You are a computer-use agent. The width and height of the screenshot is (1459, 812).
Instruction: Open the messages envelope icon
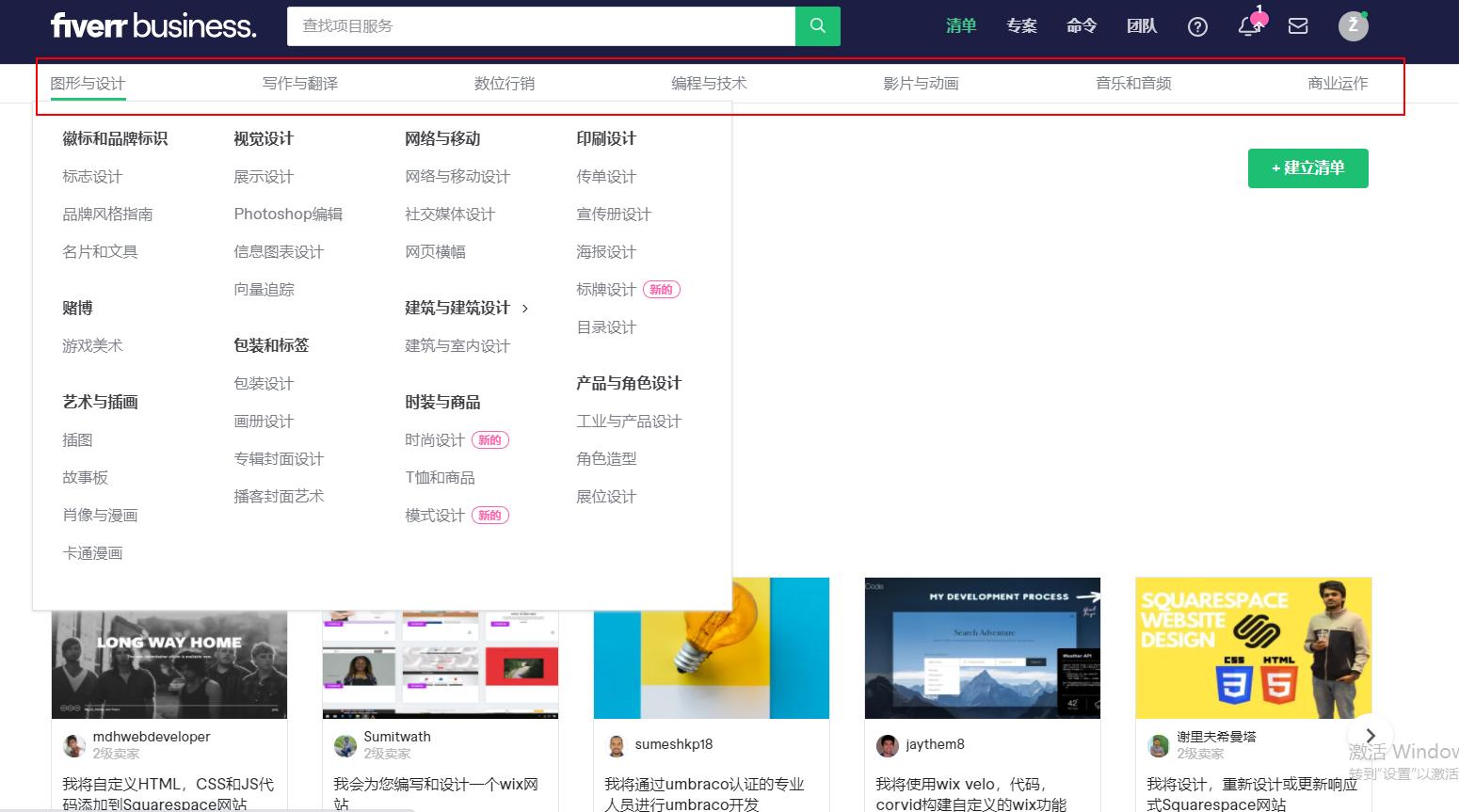pyautogui.click(x=1298, y=26)
